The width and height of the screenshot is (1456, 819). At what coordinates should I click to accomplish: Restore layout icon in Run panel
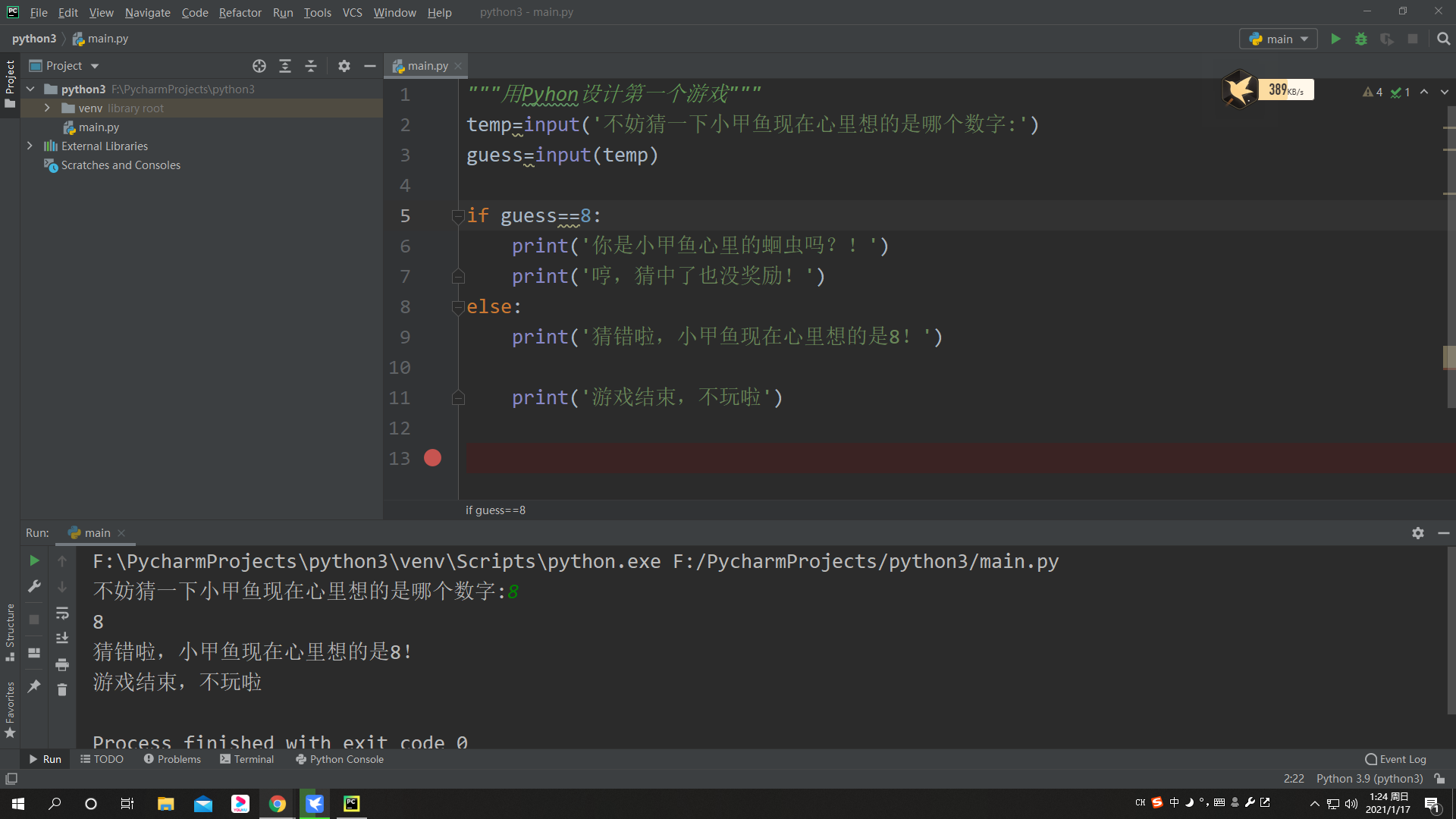click(34, 653)
